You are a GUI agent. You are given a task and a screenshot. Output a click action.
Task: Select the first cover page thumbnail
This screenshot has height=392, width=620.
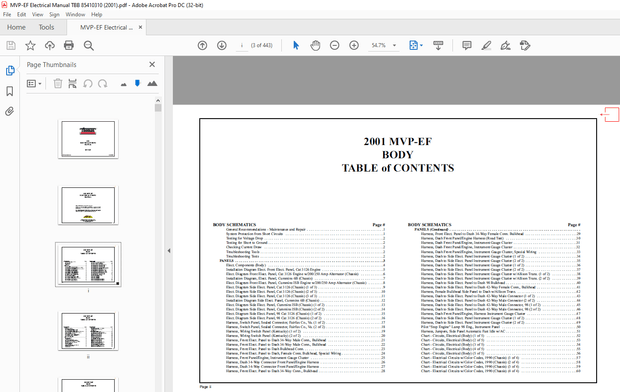pos(88,139)
